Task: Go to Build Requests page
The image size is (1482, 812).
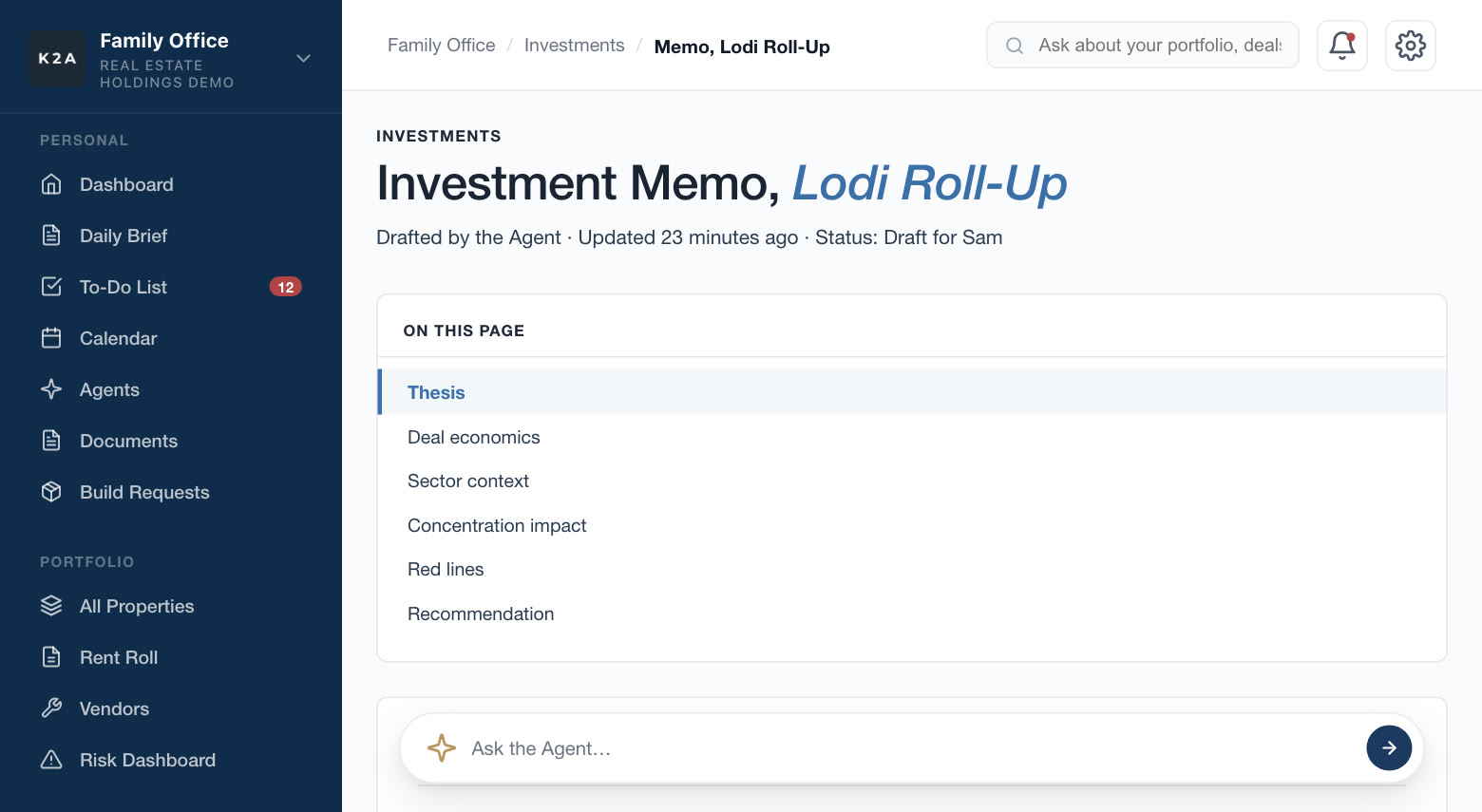Action: (x=171, y=492)
